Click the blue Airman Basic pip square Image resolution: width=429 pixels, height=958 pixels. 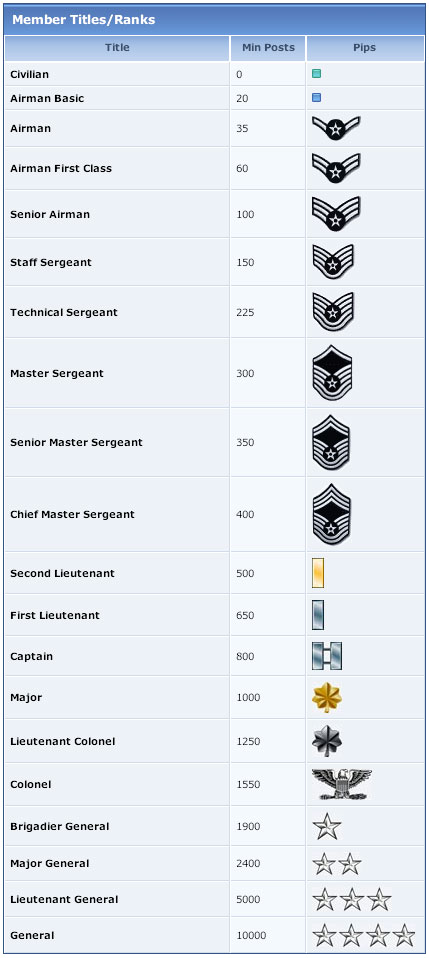coord(317,98)
